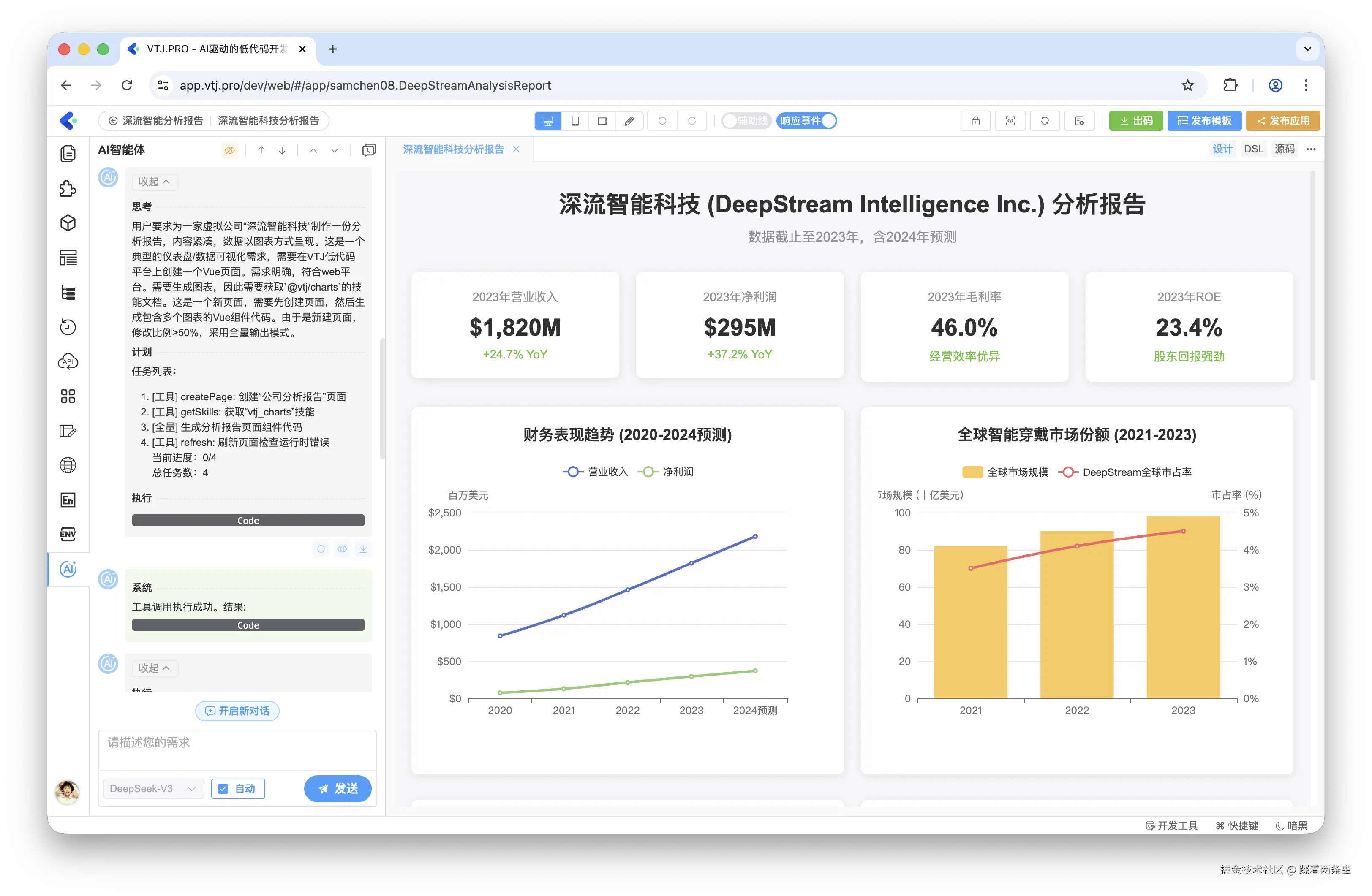
Task: Click 开启新对话 new conversation button
Action: [x=237, y=711]
